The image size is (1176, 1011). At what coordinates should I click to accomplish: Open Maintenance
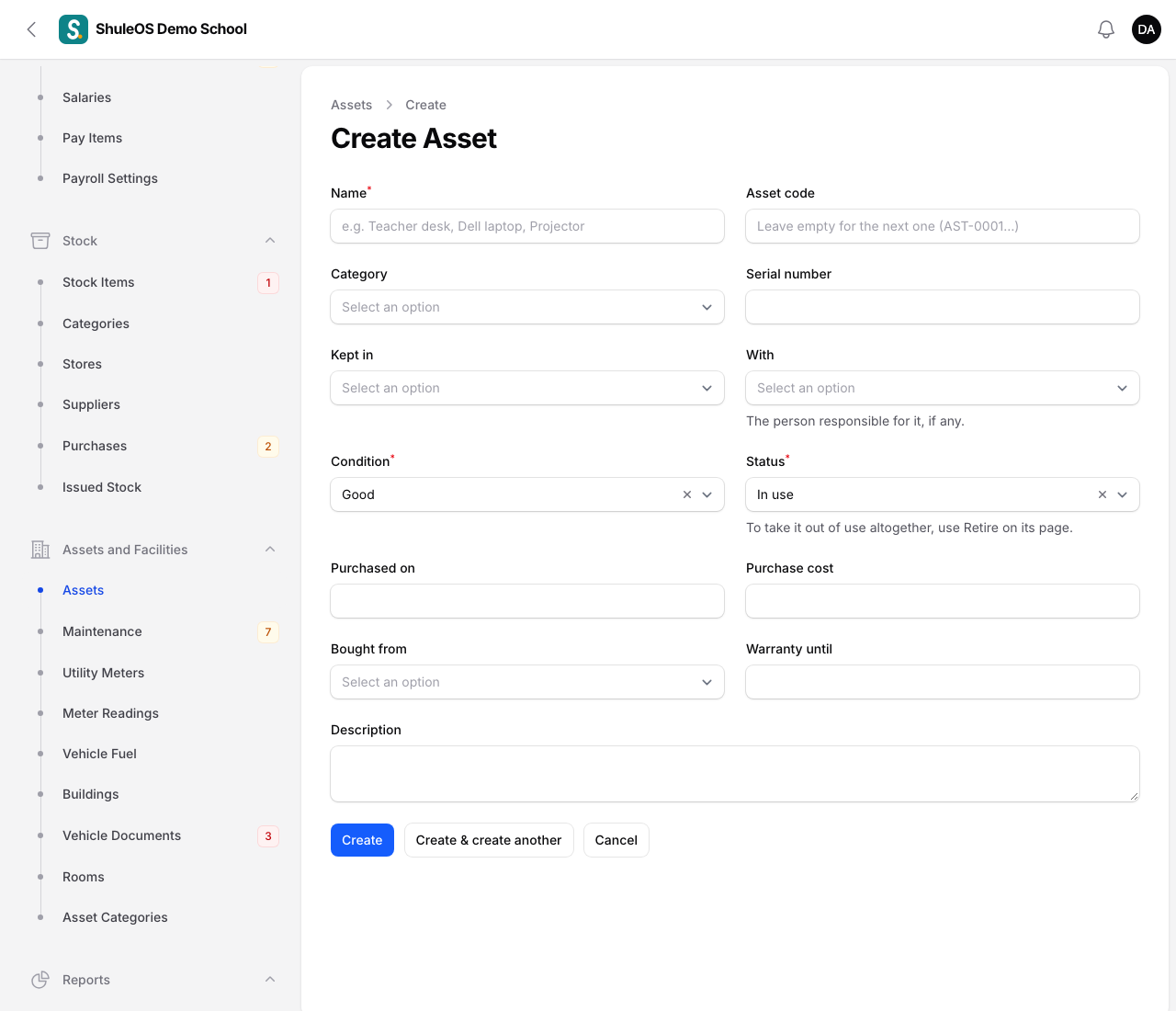(x=102, y=631)
